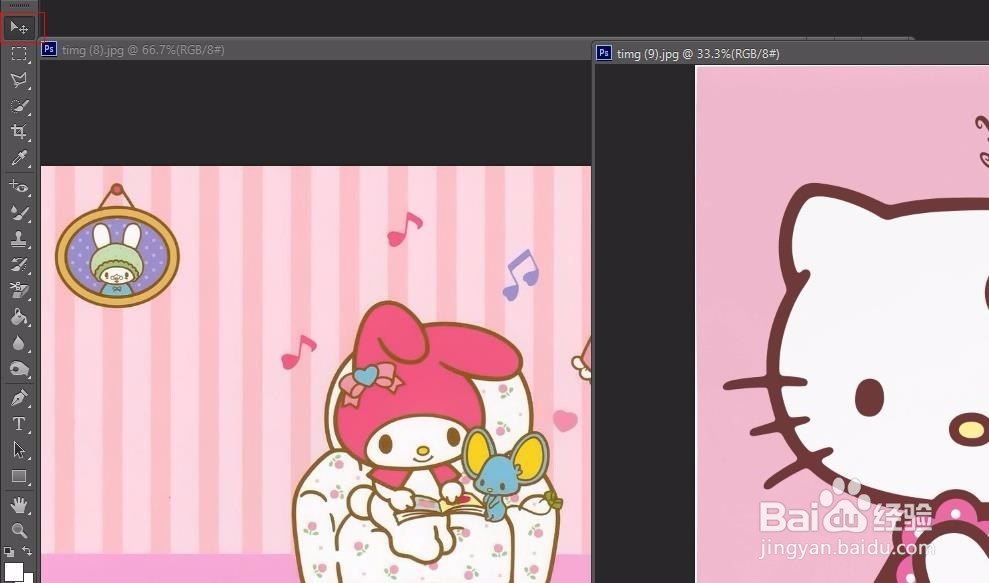
Task: Click the Ps icon of timg (8).jpg
Action: click(49, 49)
